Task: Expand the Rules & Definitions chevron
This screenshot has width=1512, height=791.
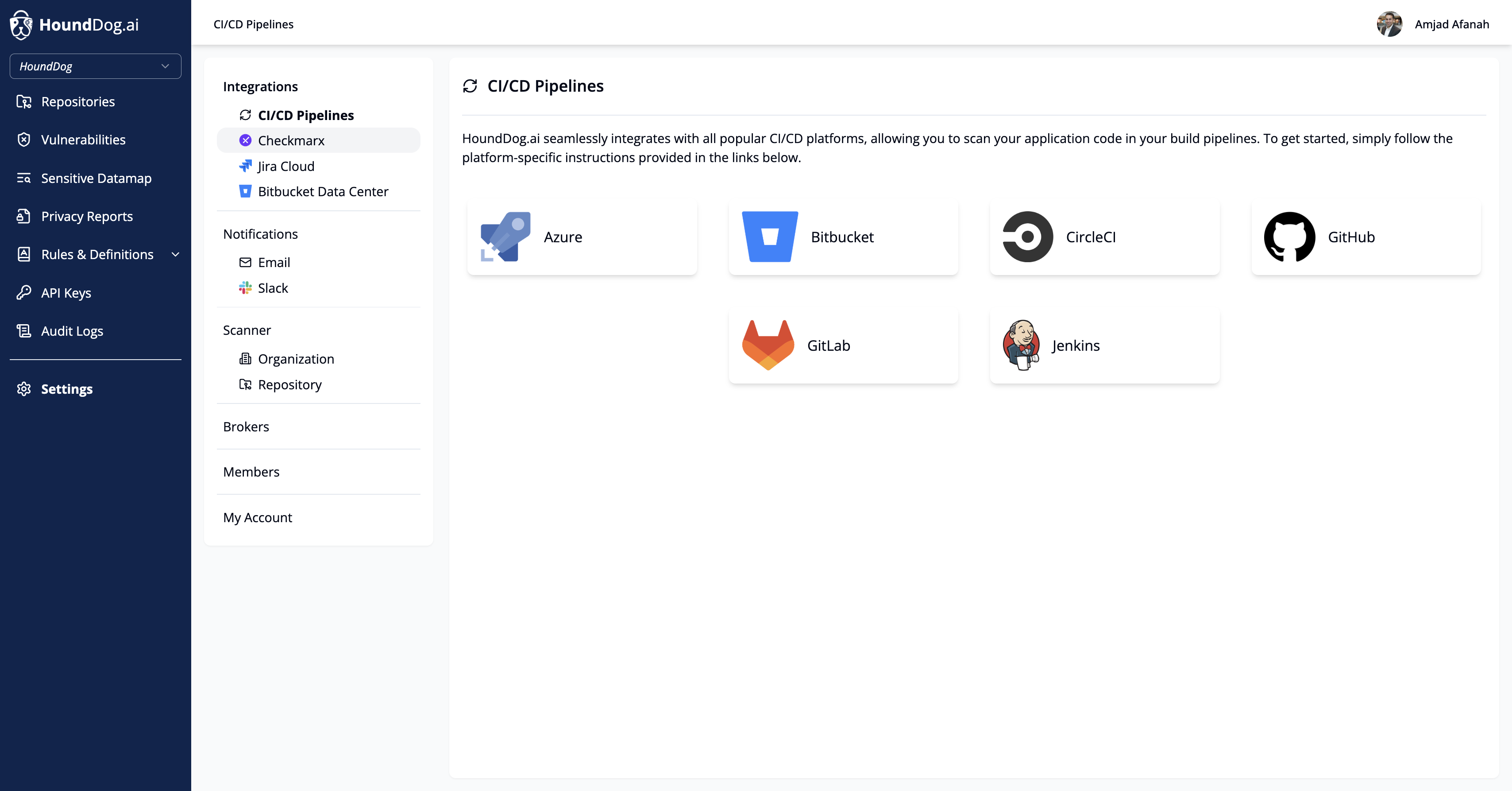Action: [175, 254]
